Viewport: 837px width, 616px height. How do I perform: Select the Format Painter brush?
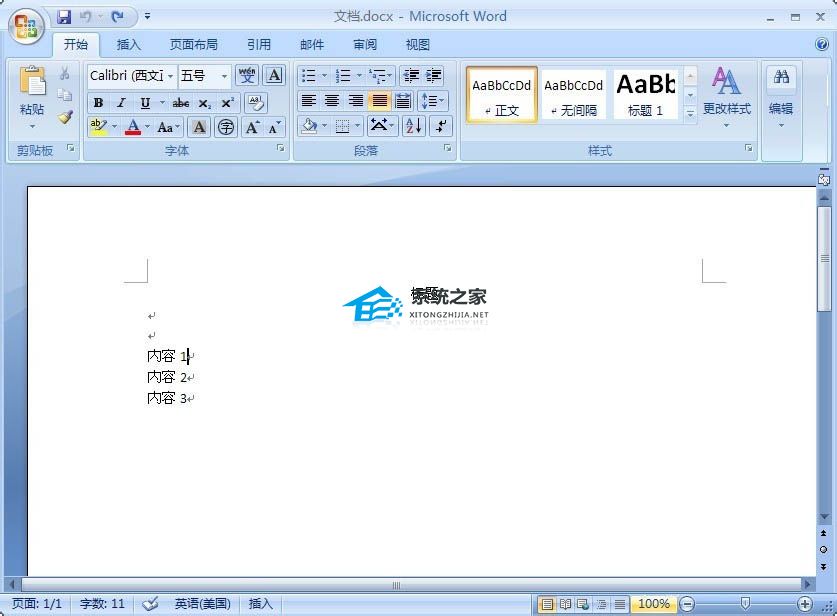point(65,117)
